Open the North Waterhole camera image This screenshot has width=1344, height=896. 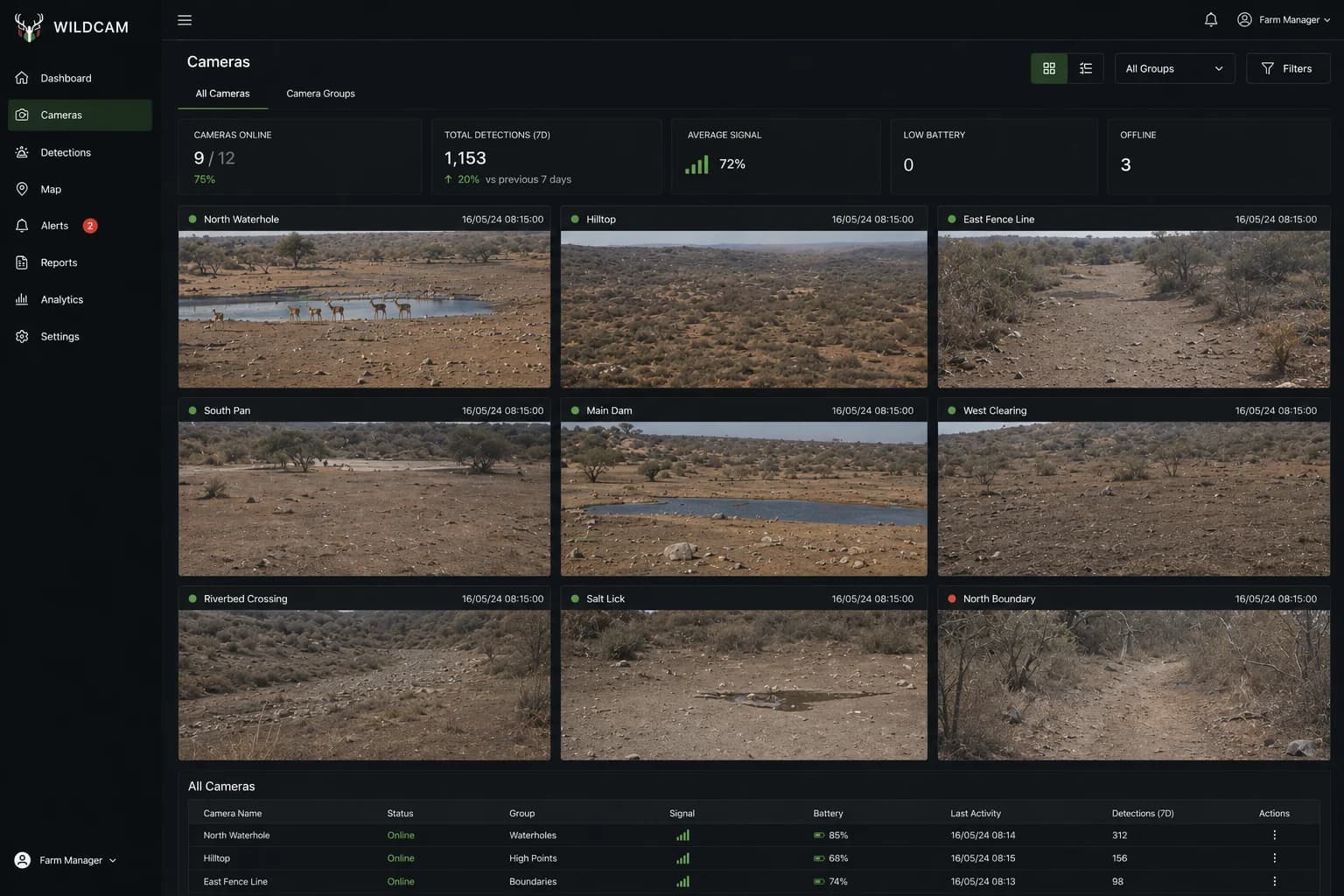tap(364, 309)
